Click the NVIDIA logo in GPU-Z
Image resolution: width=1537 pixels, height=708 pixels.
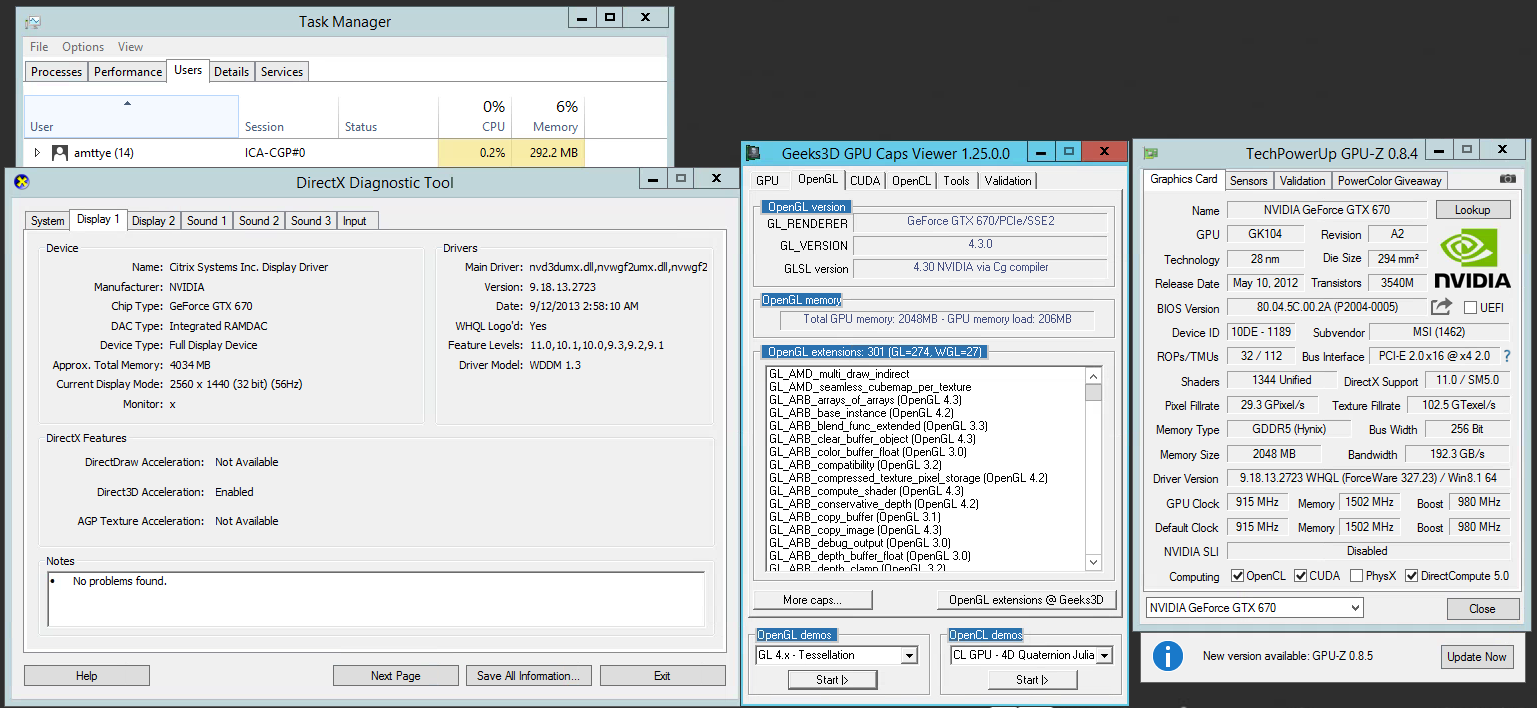pos(1472,259)
